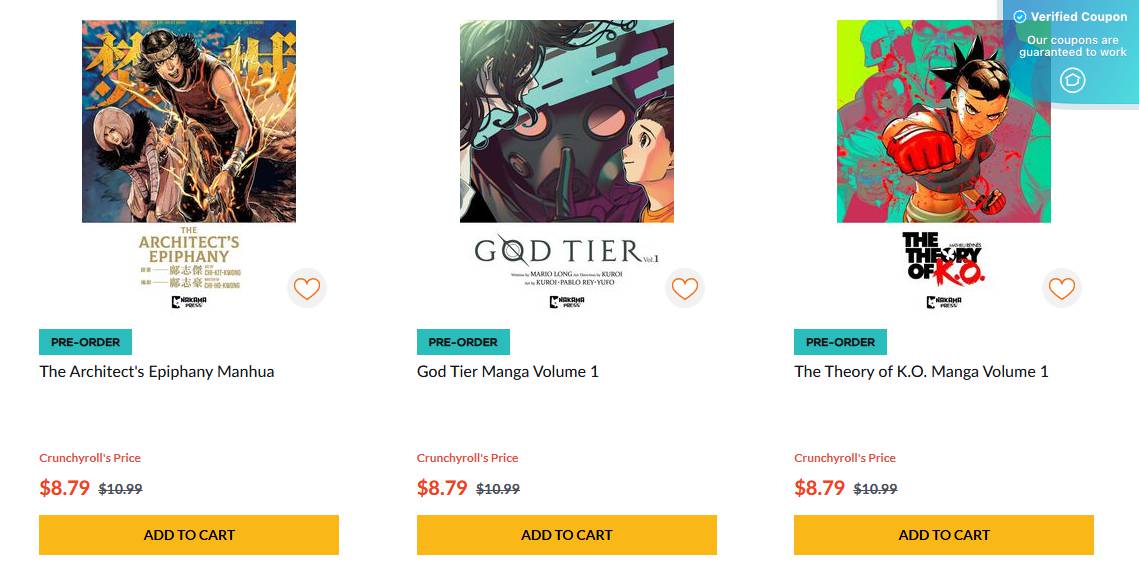This screenshot has width=1139, height=581.
Task: Add The Architect's Epiphany to wishlist
Action: [x=307, y=288]
